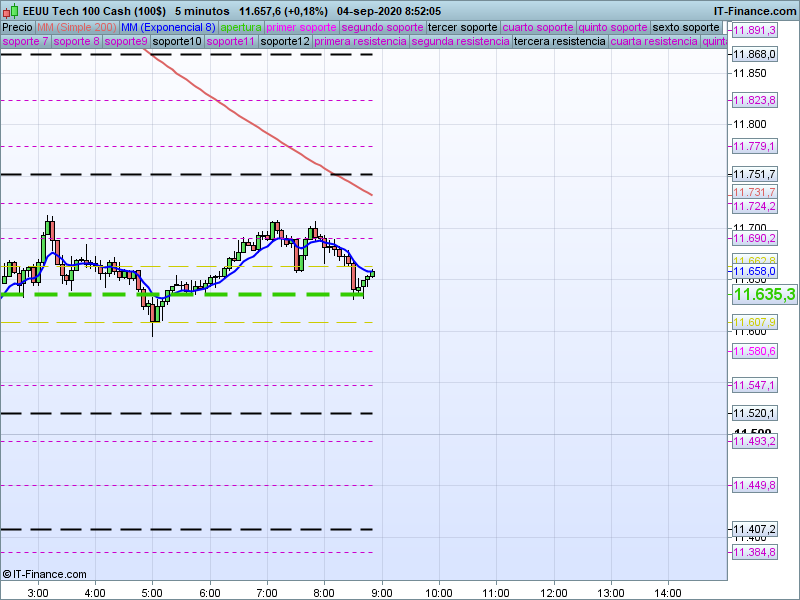Image resolution: width=800 pixels, height=600 pixels.
Task: Click the green 11.635,3 price tag
Action: (x=764, y=295)
